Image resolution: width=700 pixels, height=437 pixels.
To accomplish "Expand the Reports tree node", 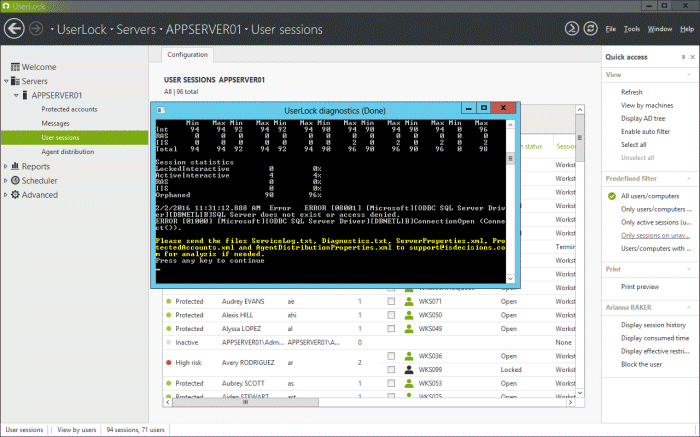I will [5, 166].
